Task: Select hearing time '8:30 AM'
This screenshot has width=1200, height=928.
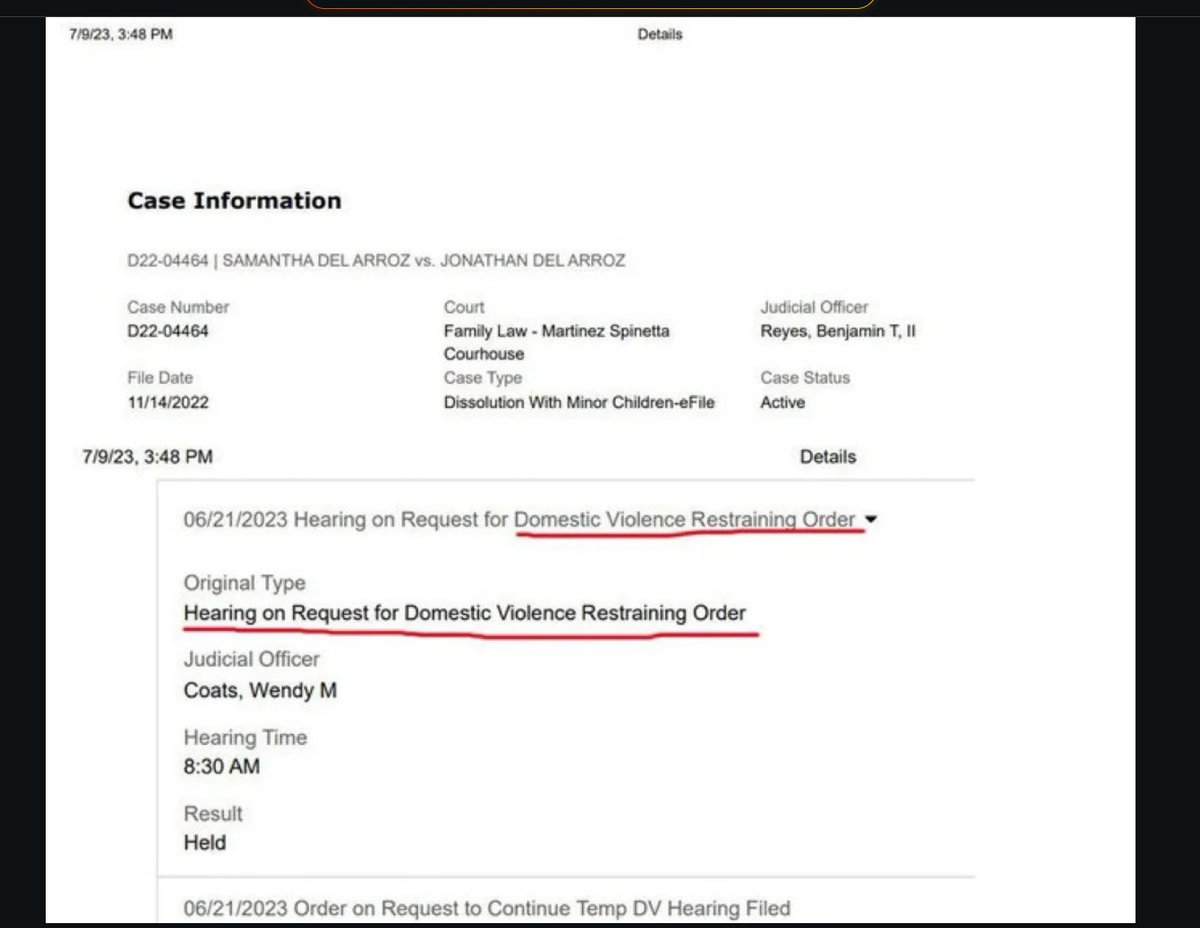Action: point(221,767)
